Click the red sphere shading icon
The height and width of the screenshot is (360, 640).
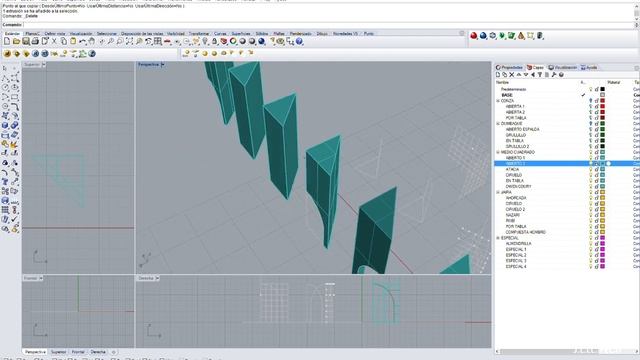click(473, 36)
